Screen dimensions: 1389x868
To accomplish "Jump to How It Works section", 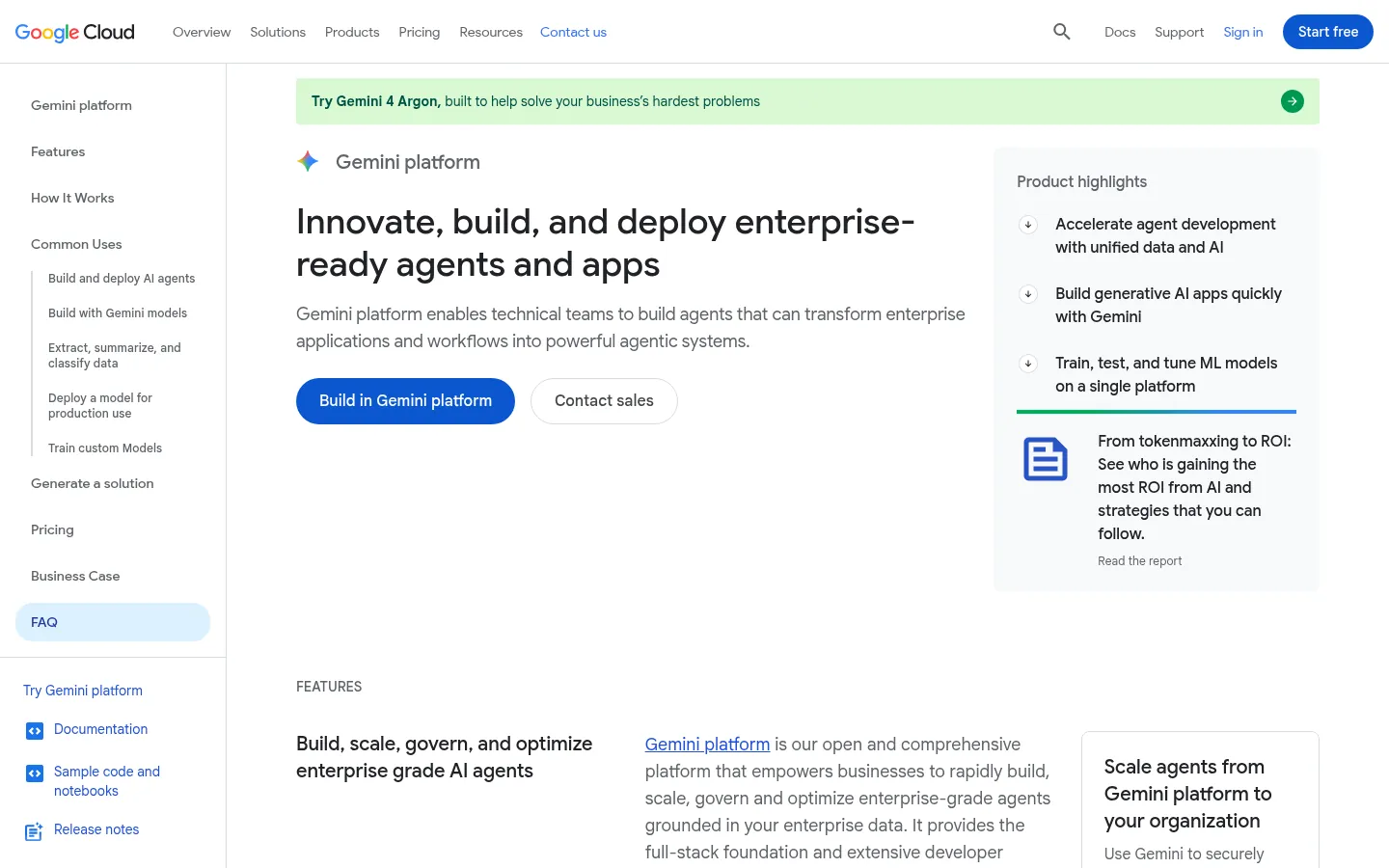I will [72, 198].
